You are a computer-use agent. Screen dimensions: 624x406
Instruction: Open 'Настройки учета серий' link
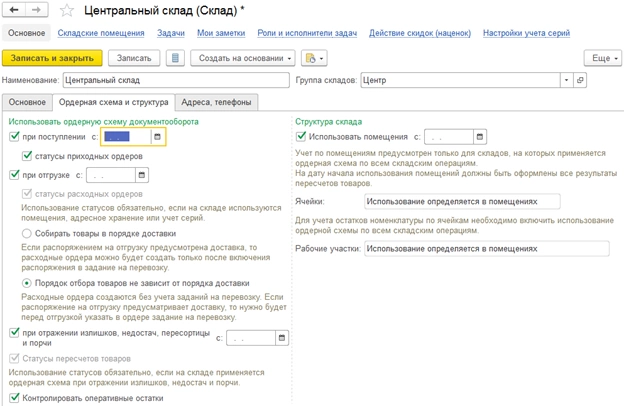[526, 33]
